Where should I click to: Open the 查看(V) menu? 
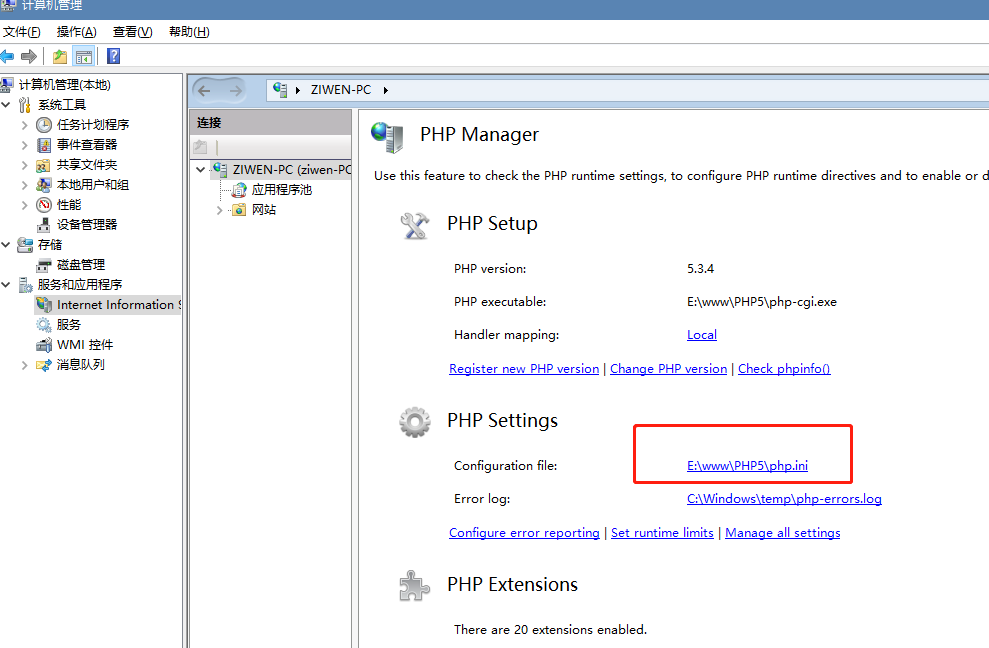(132, 32)
